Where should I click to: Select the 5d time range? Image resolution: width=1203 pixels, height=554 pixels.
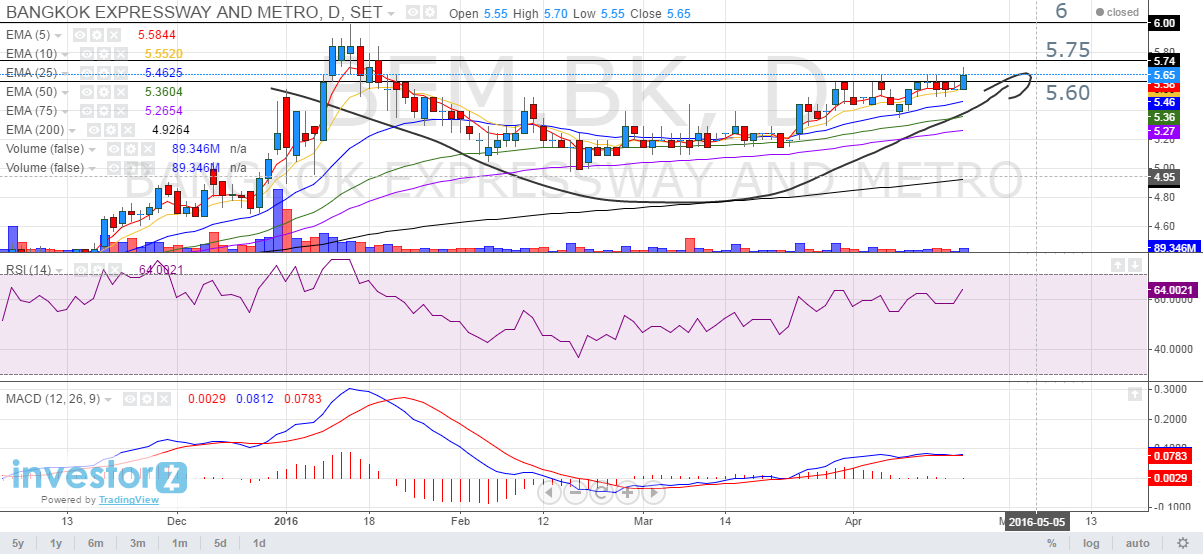coord(219,543)
